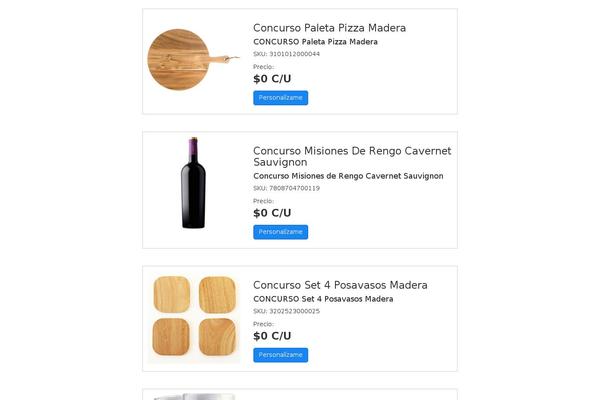Click Personalízame button for the coasters set

[x=280, y=355]
